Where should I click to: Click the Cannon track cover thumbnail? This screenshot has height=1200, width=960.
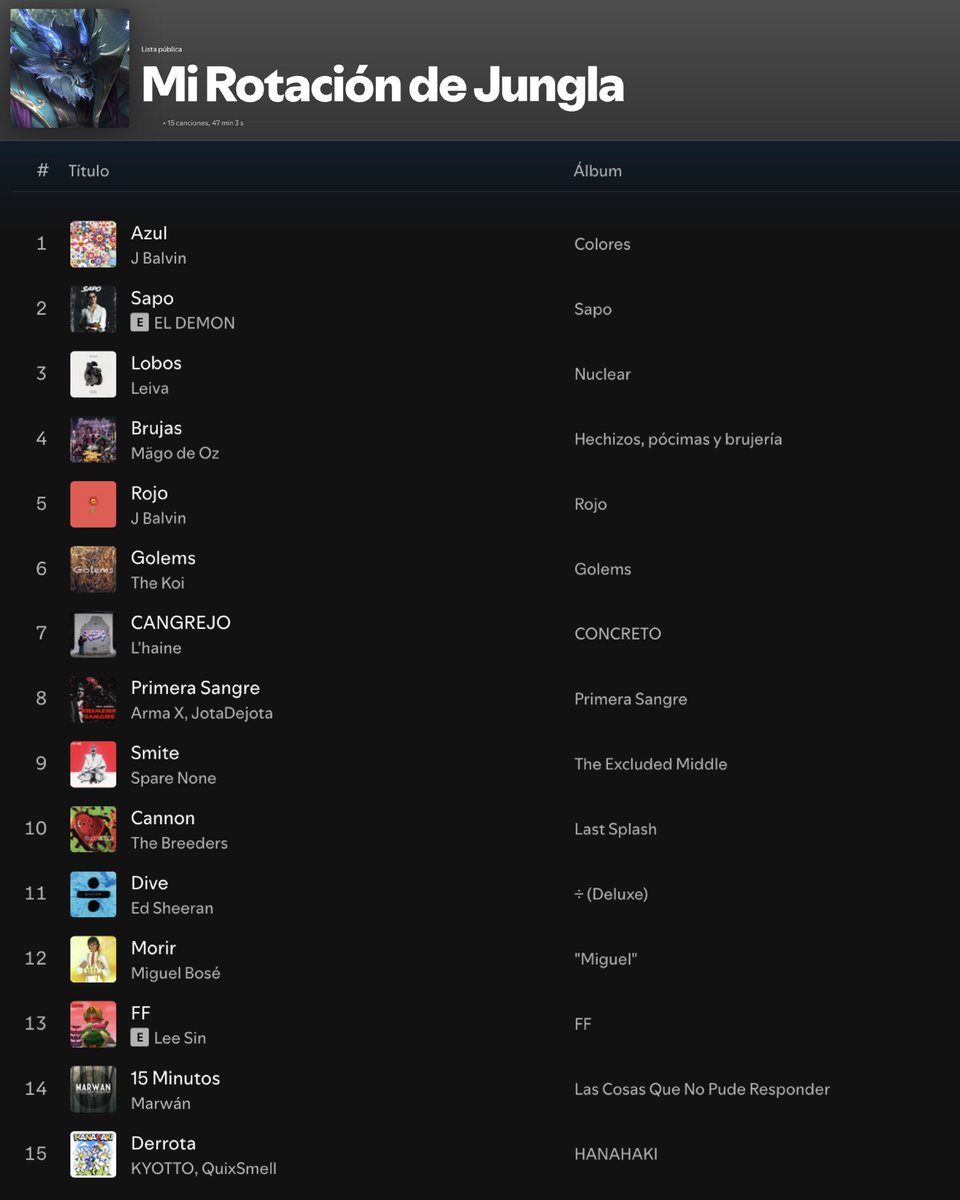pos(93,829)
